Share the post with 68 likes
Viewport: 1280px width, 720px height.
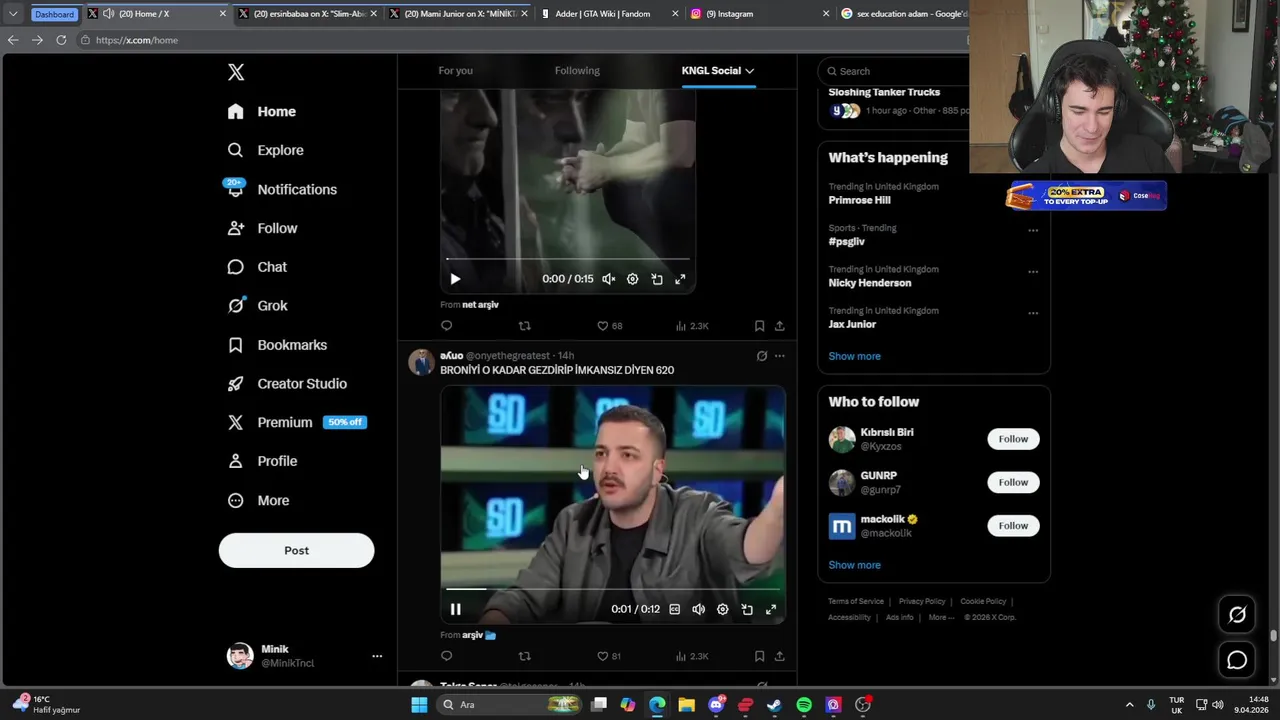coord(779,326)
